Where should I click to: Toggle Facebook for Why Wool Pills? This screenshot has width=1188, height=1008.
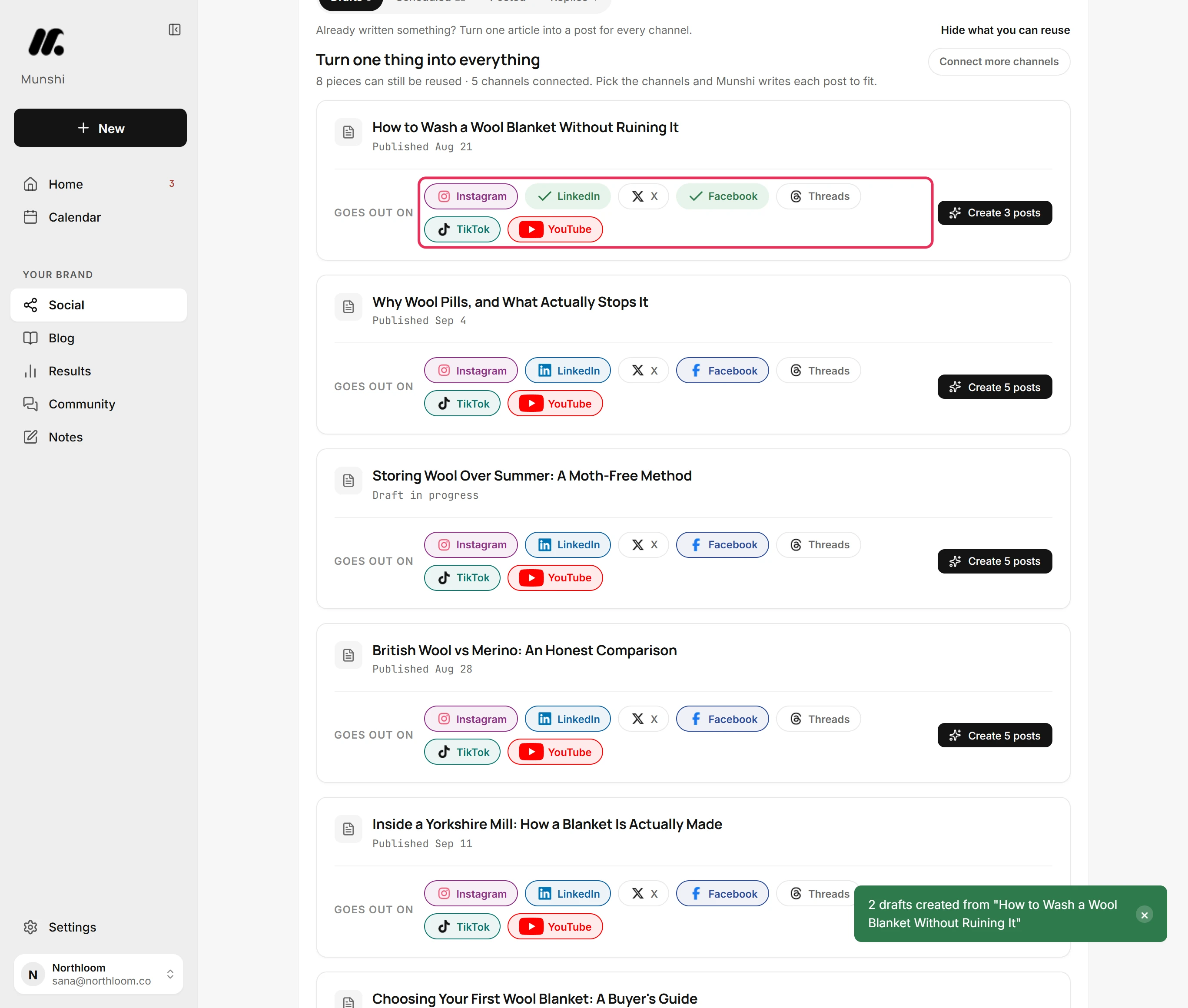coord(722,371)
